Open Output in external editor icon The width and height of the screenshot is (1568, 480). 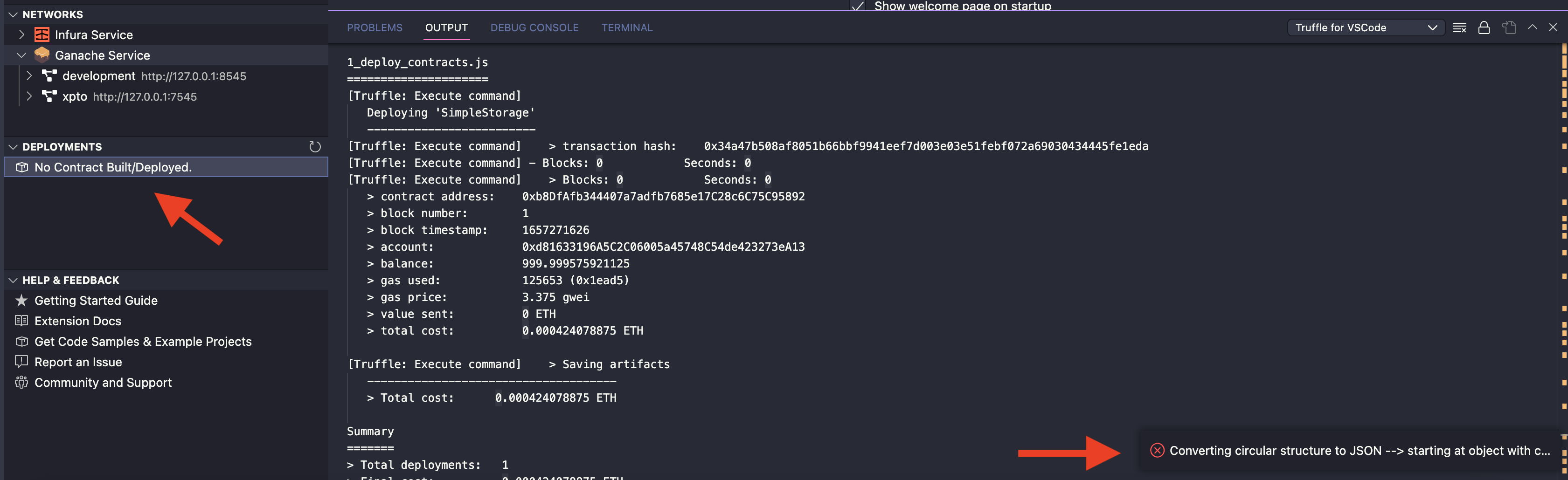pos(1509,27)
